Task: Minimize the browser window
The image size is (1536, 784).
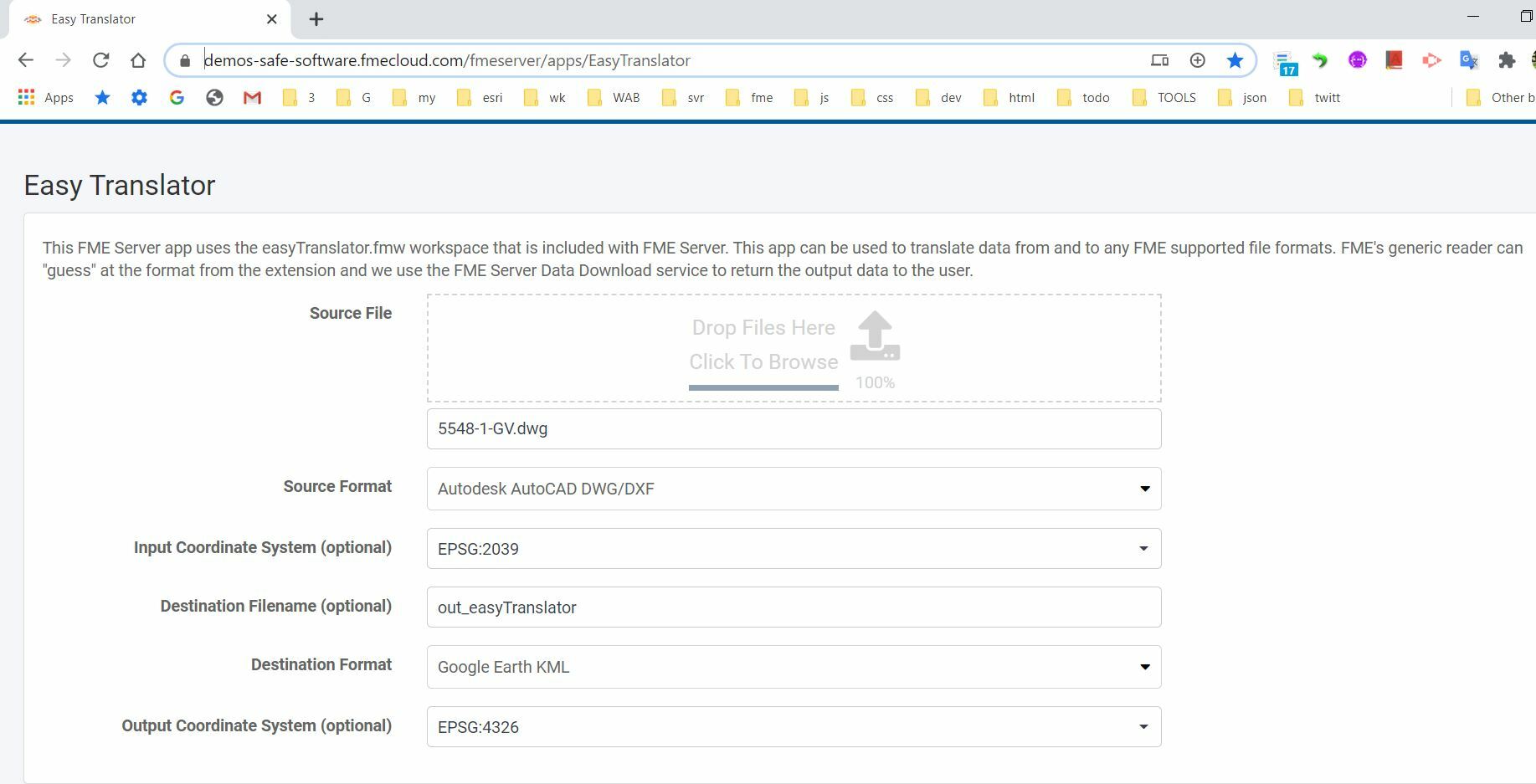Action: (1474, 17)
